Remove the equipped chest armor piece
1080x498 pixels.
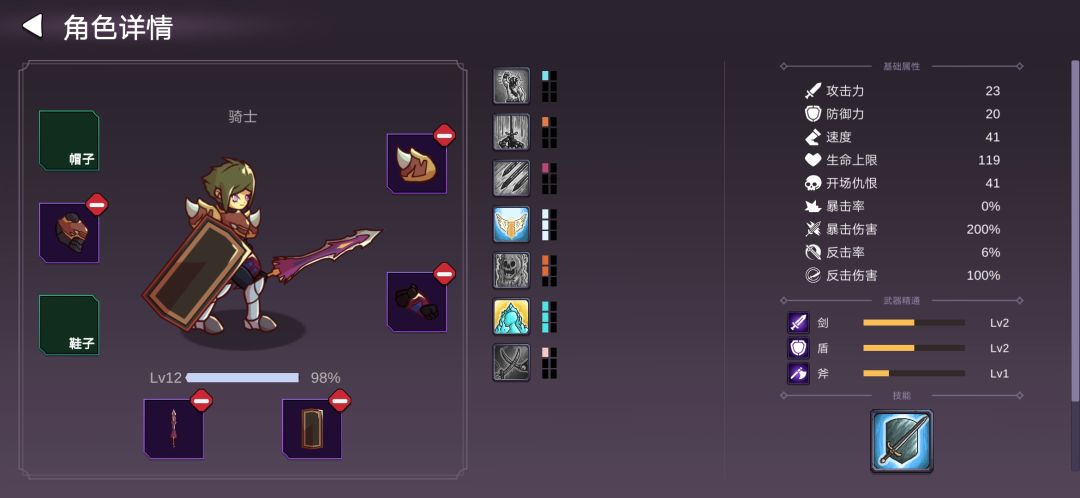click(97, 205)
